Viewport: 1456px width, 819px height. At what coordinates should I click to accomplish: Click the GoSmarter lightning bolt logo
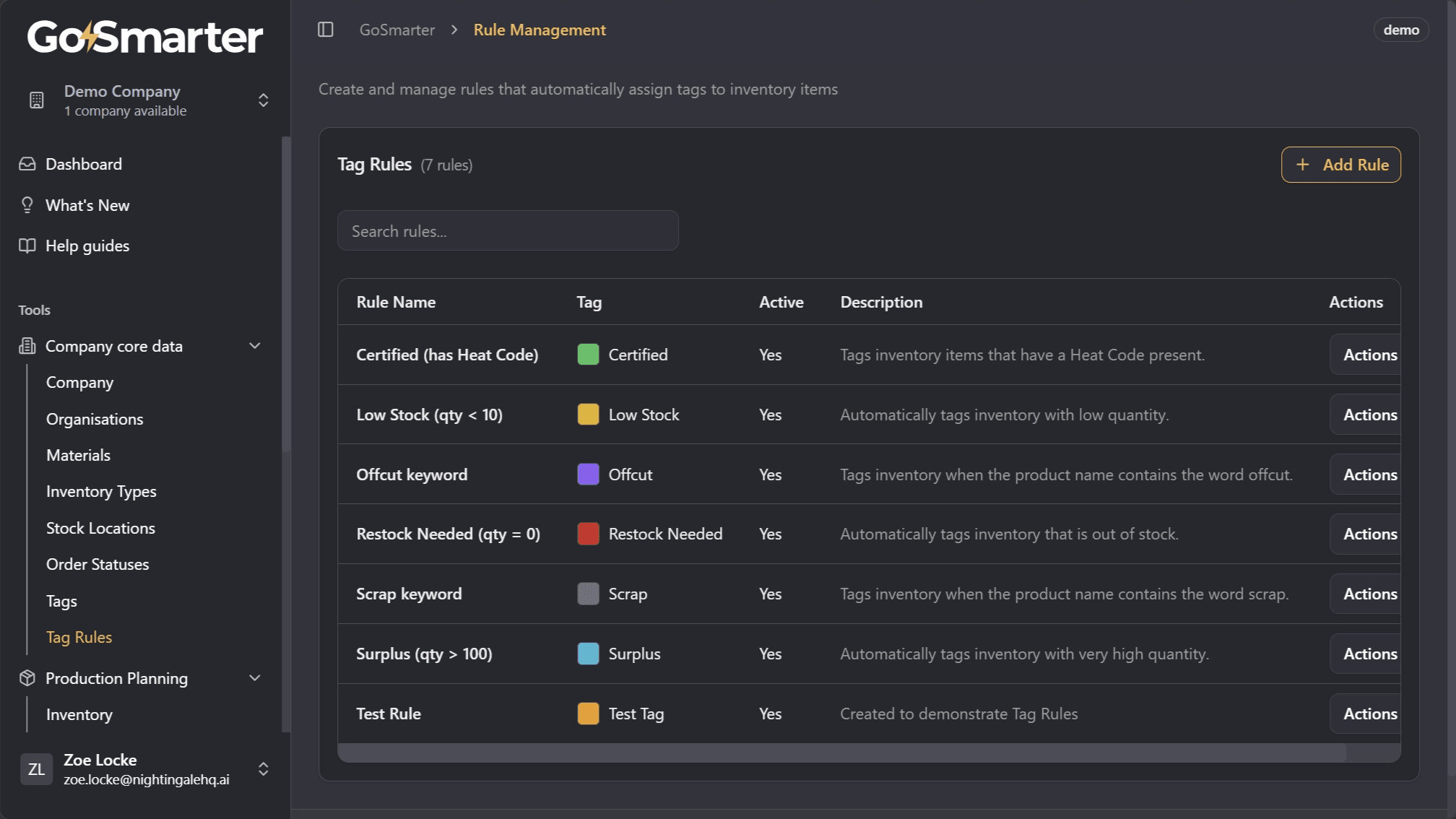[x=89, y=36]
